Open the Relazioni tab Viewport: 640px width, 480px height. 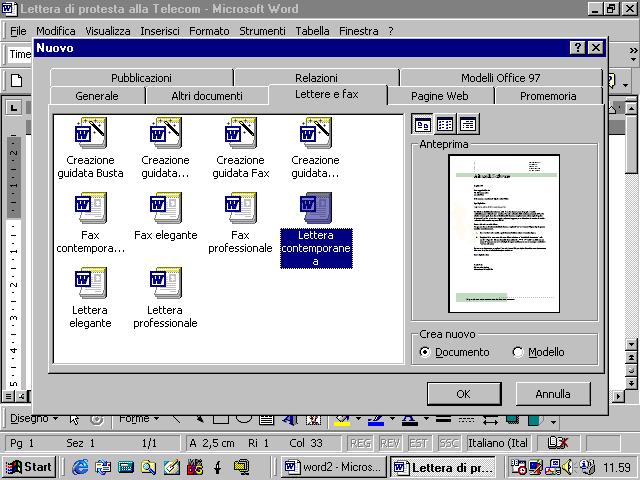tap(316, 78)
